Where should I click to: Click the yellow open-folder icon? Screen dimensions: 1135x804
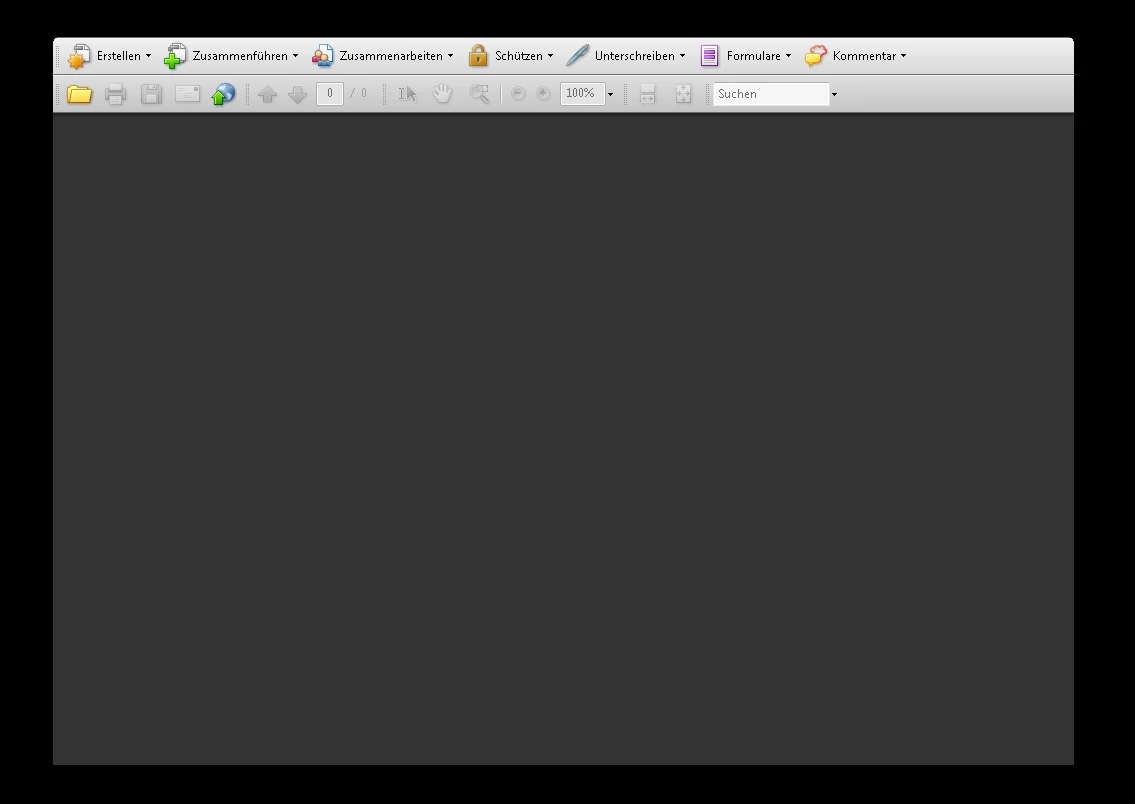[x=79, y=94]
